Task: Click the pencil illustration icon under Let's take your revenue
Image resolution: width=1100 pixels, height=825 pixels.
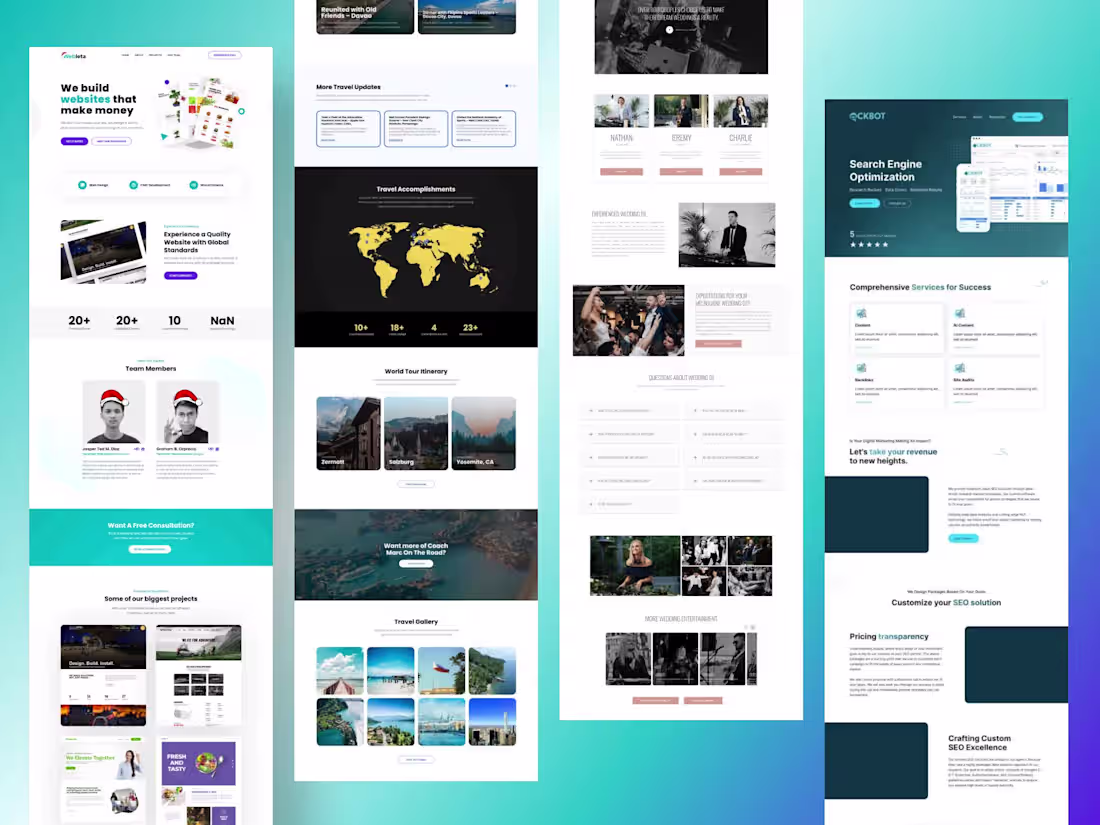Action: click(x=1000, y=452)
